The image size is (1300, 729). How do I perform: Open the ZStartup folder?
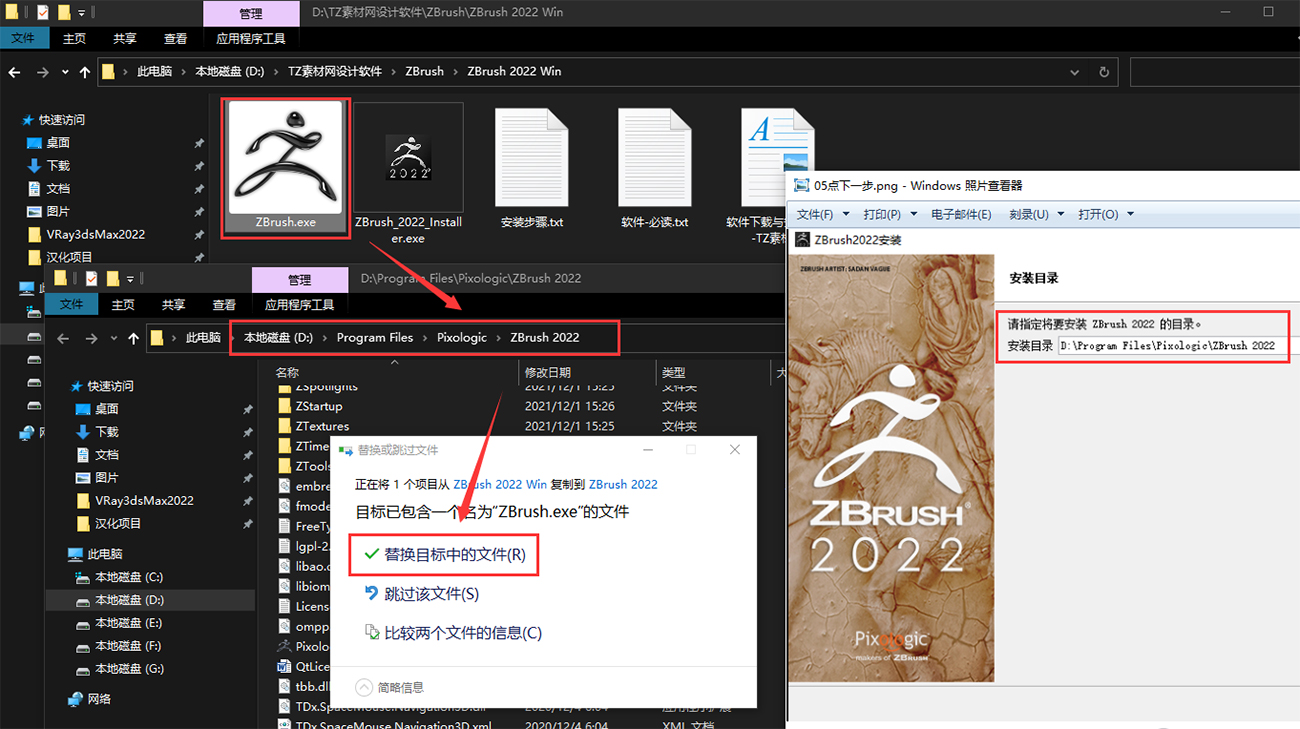coord(319,406)
